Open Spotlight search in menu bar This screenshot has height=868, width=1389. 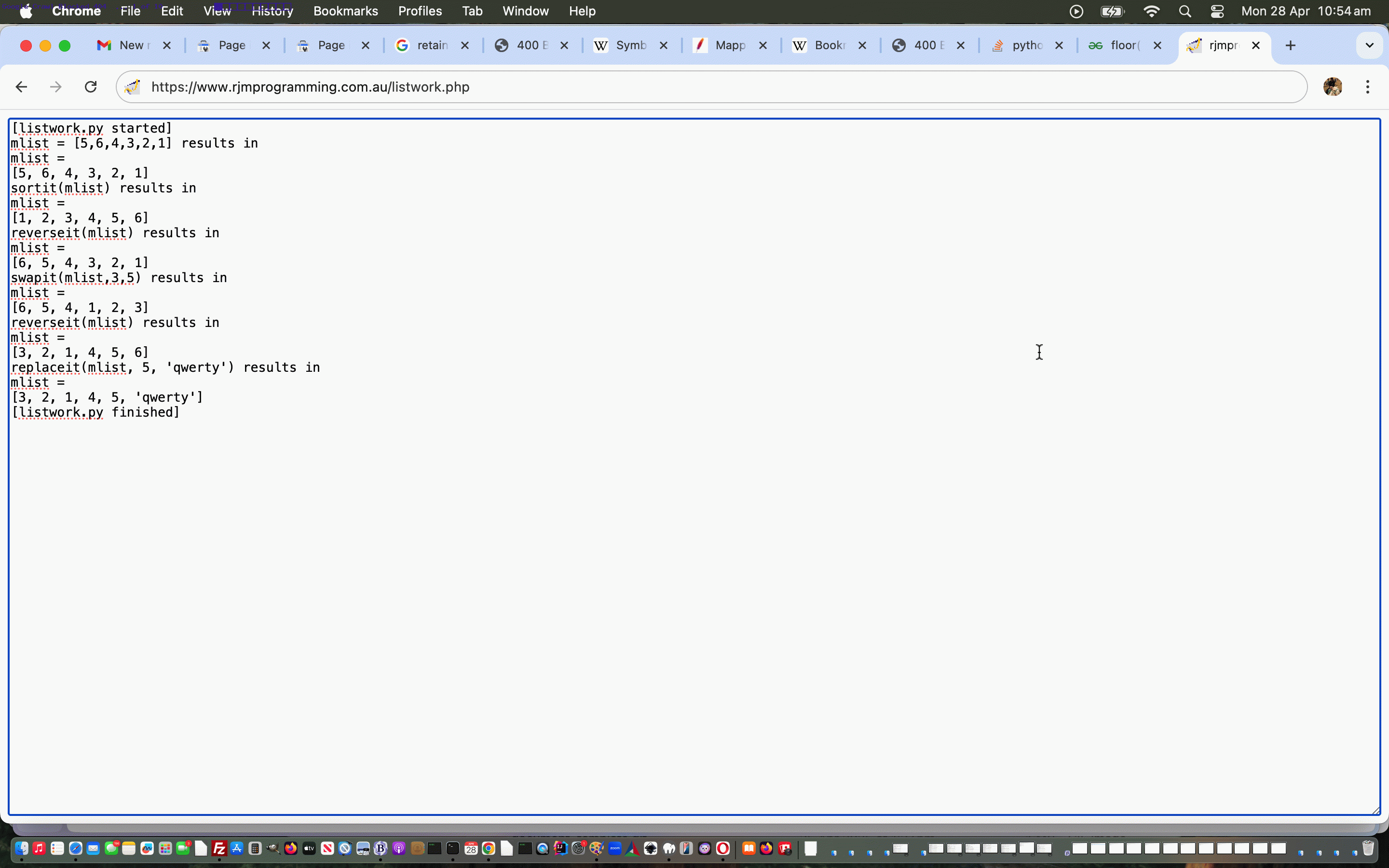(x=1185, y=12)
